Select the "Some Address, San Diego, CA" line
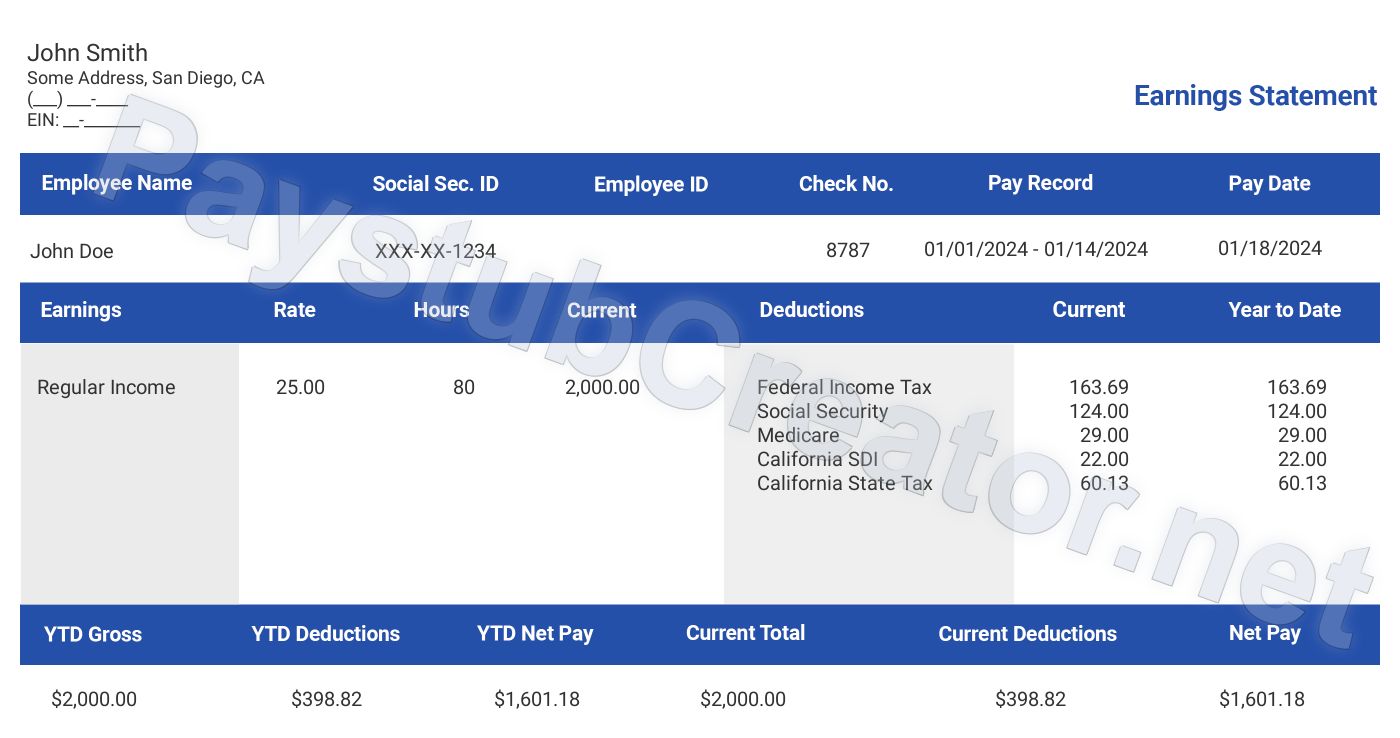Image resolution: width=1400 pixels, height=738 pixels. 146,78
